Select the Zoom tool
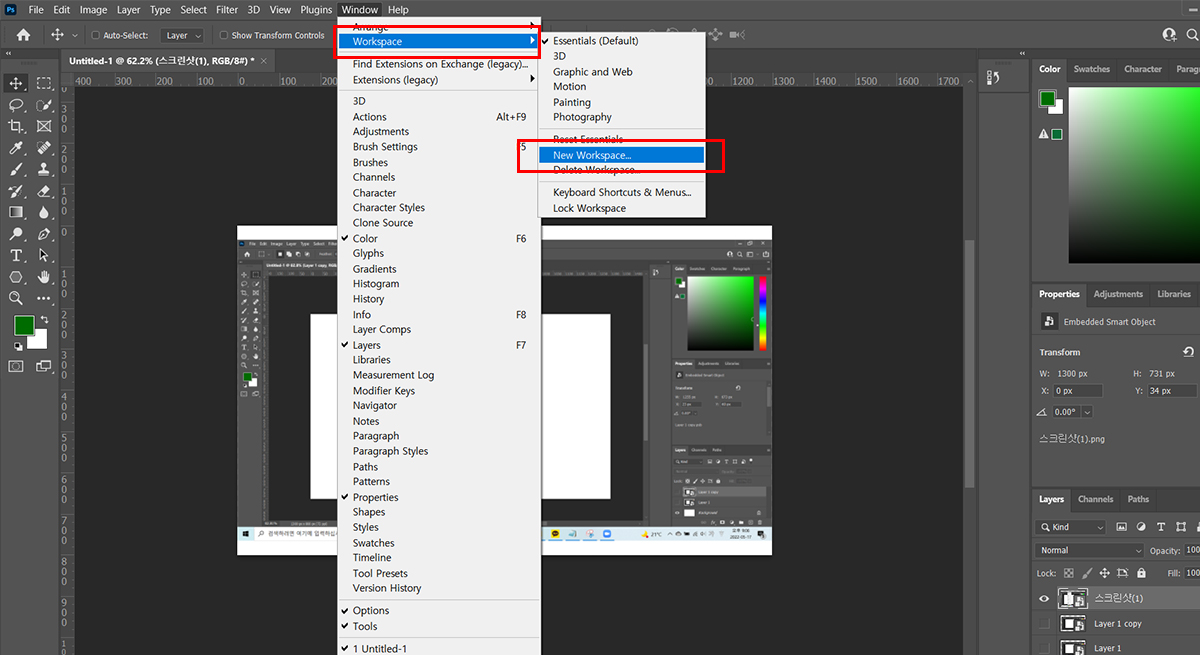Screen dimensions: 1200x655 pos(16,298)
